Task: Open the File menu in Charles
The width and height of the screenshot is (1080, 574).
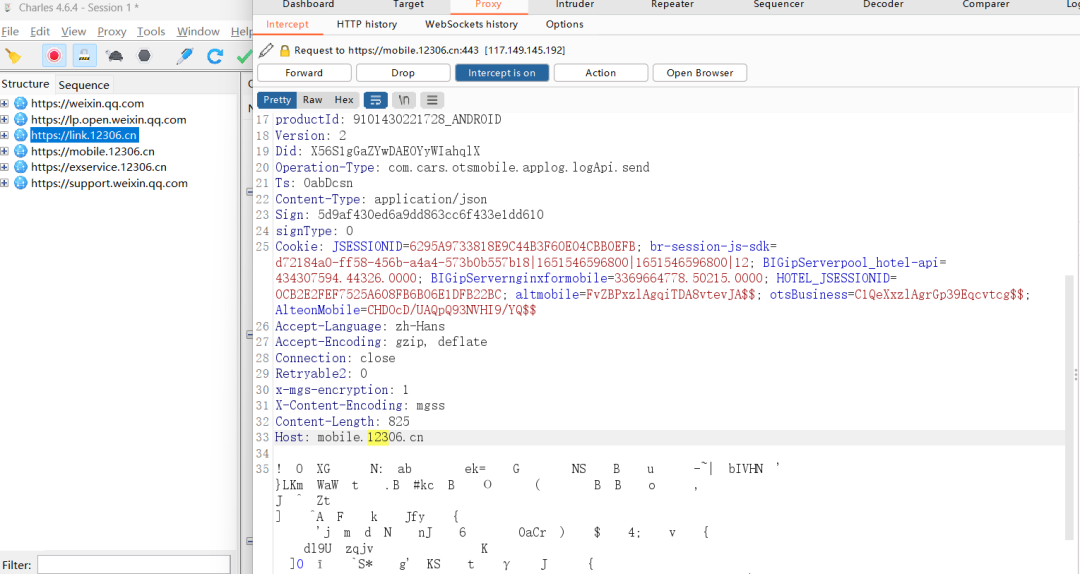Action: (x=10, y=32)
